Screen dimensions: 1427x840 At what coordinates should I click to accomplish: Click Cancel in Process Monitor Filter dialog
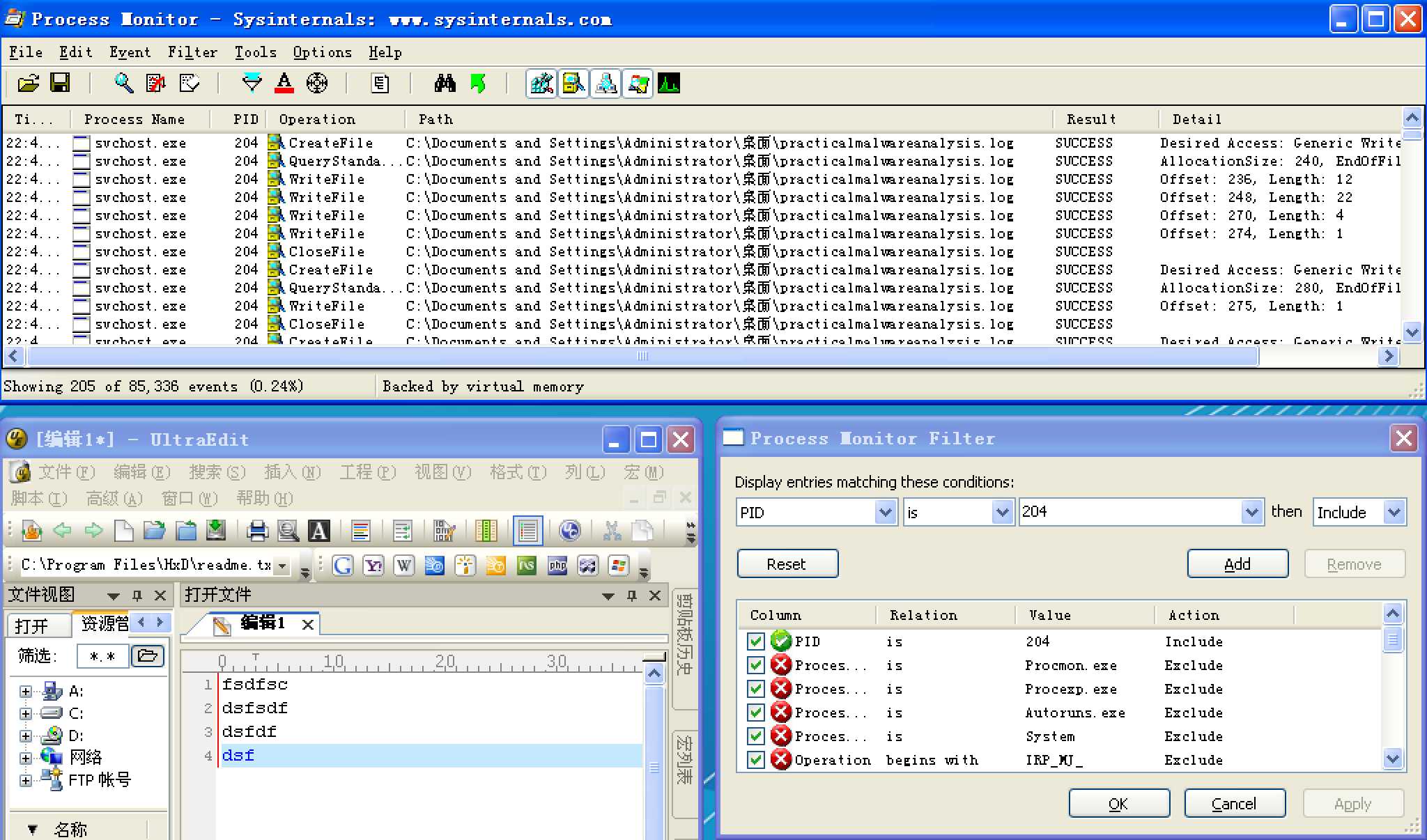pyautogui.click(x=1235, y=803)
